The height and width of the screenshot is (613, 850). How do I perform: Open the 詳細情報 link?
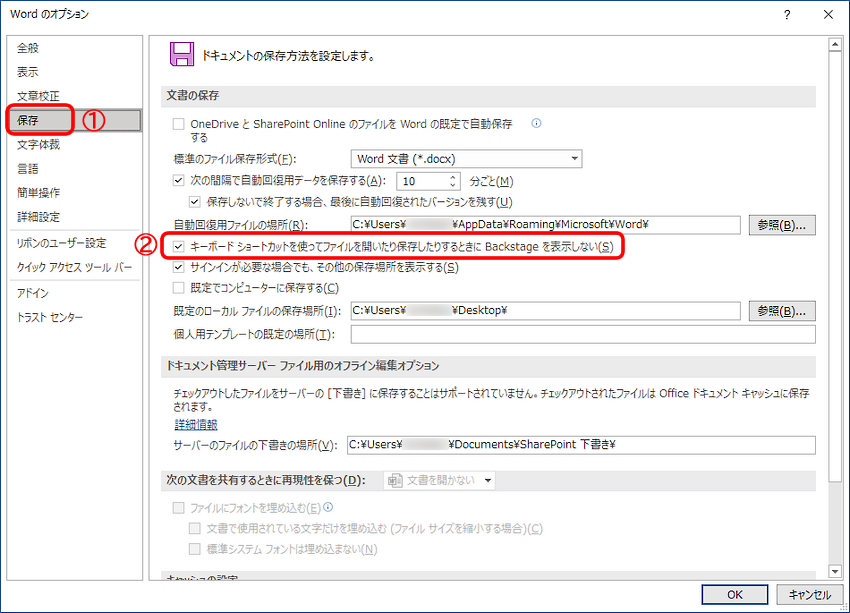pos(195,425)
